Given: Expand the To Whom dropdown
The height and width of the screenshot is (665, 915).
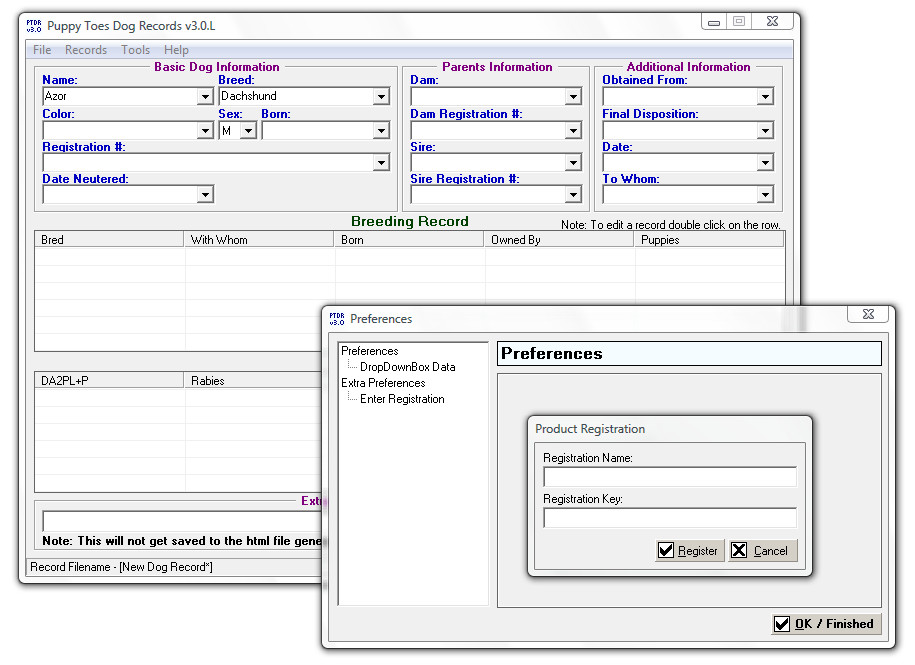Looking at the screenshot, I should (765, 194).
